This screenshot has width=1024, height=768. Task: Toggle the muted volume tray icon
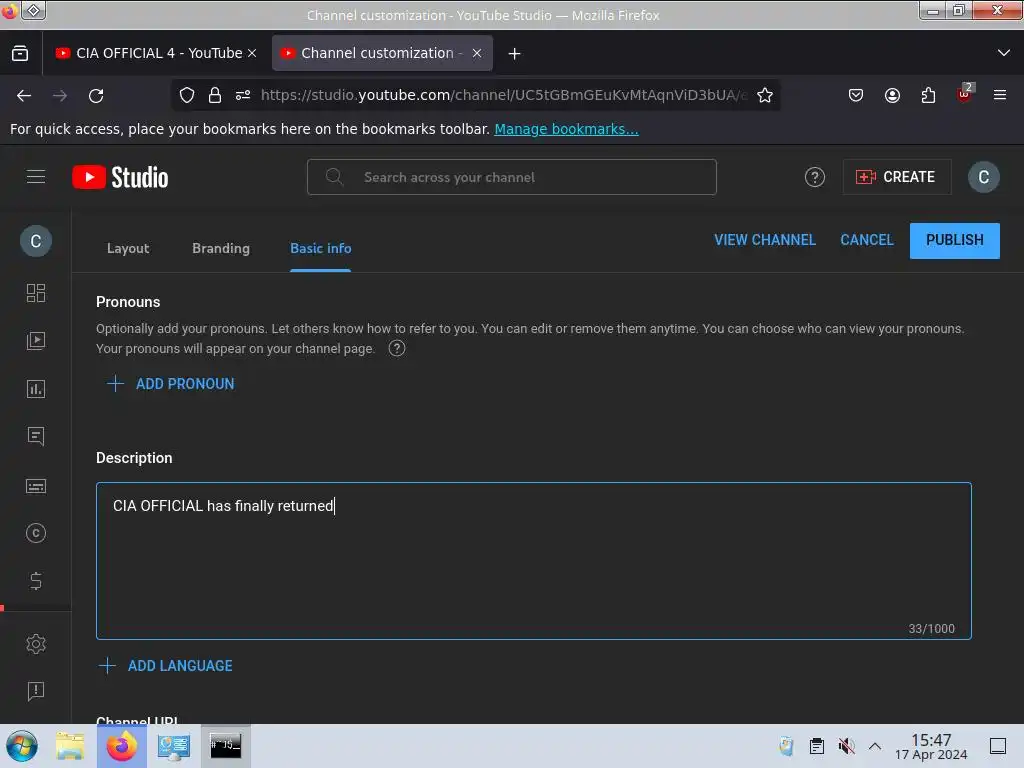846,746
